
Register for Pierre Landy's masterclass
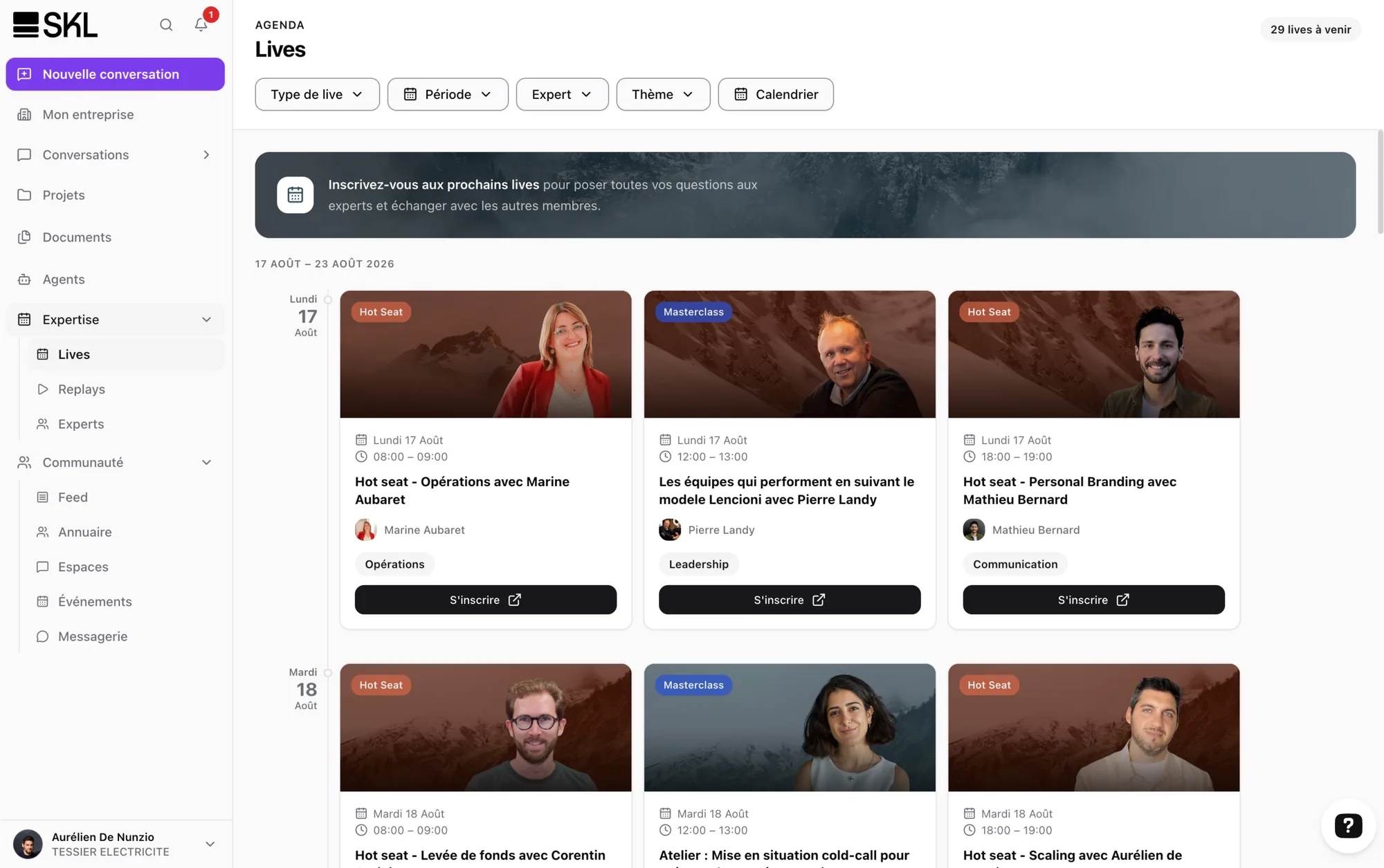click(790, 600)
